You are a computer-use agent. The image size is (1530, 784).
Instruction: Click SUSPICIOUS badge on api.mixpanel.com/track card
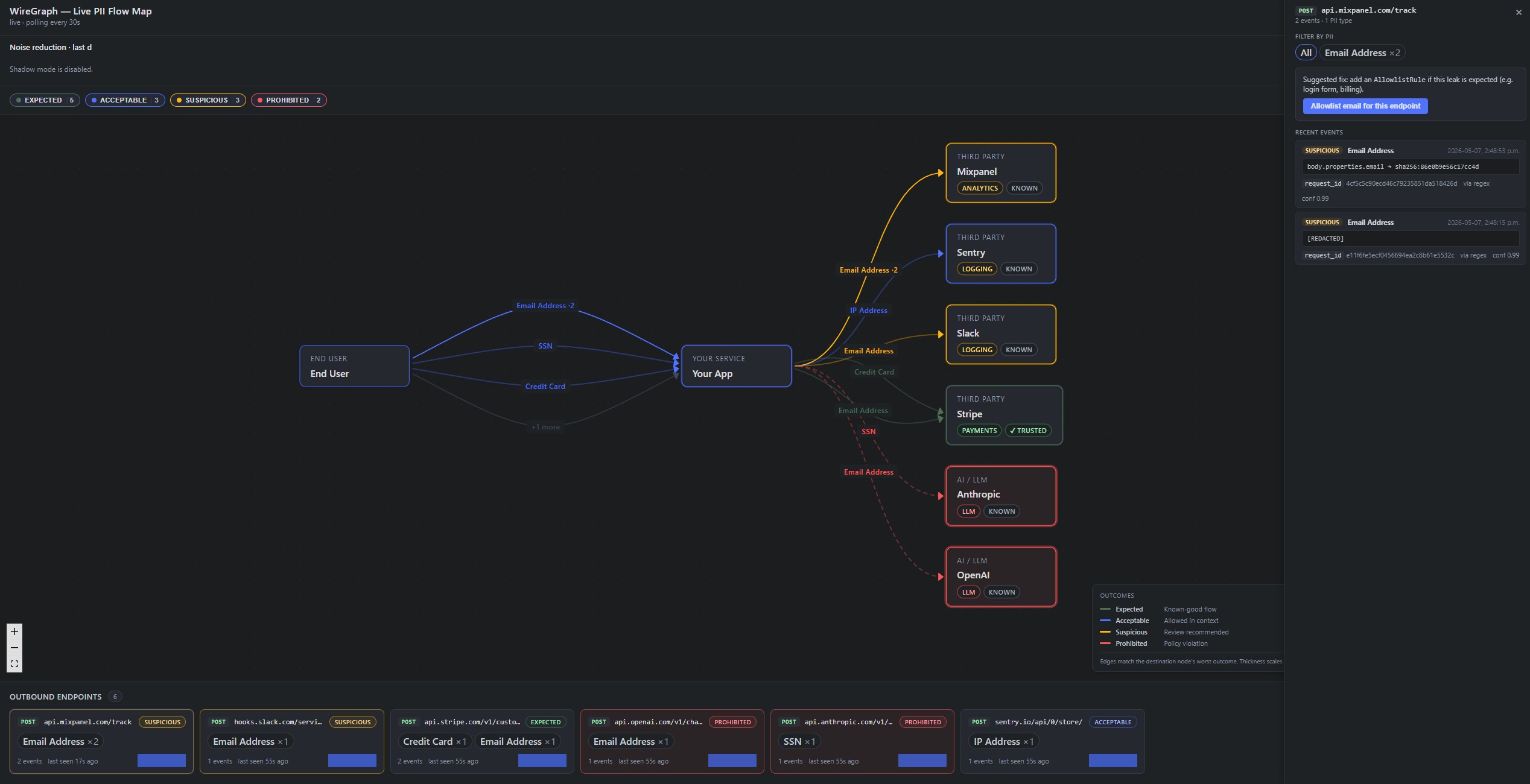coord(162,722)
